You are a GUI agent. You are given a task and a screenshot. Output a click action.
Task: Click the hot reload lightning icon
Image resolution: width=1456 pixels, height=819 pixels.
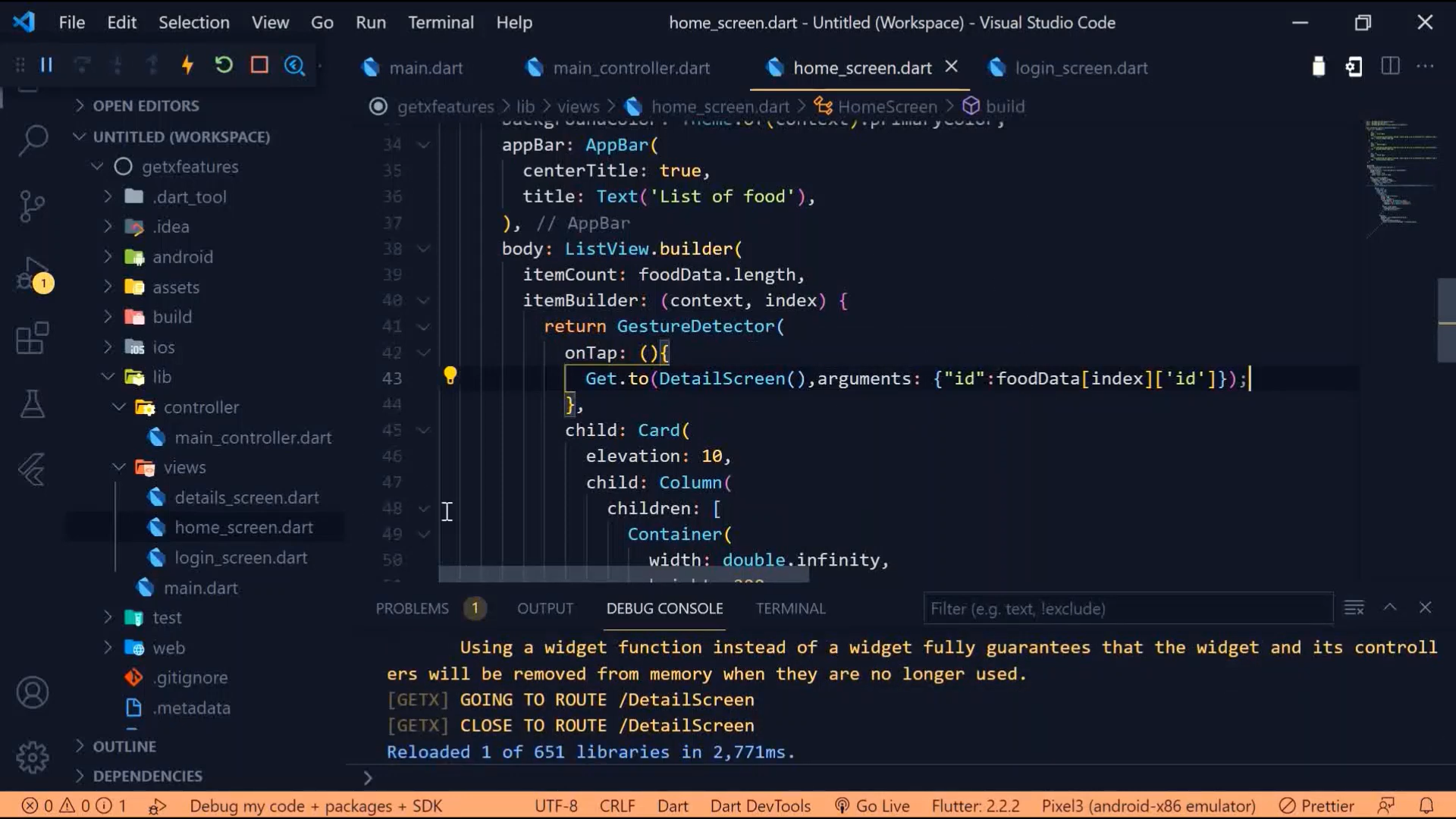click(x=187, y=66)
